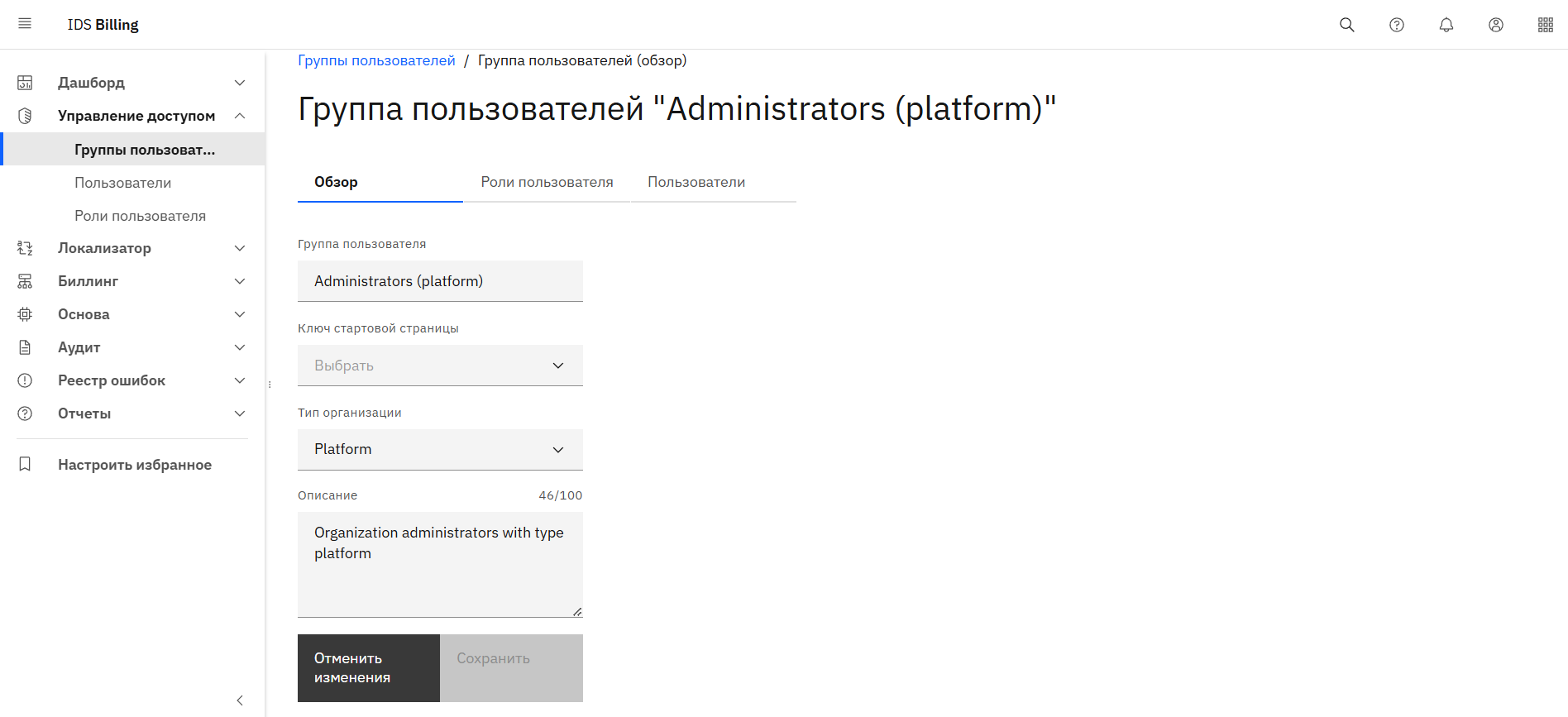Switch to the Пользователи tab
The image size is (1568, 717).
[x=696, y=182]
